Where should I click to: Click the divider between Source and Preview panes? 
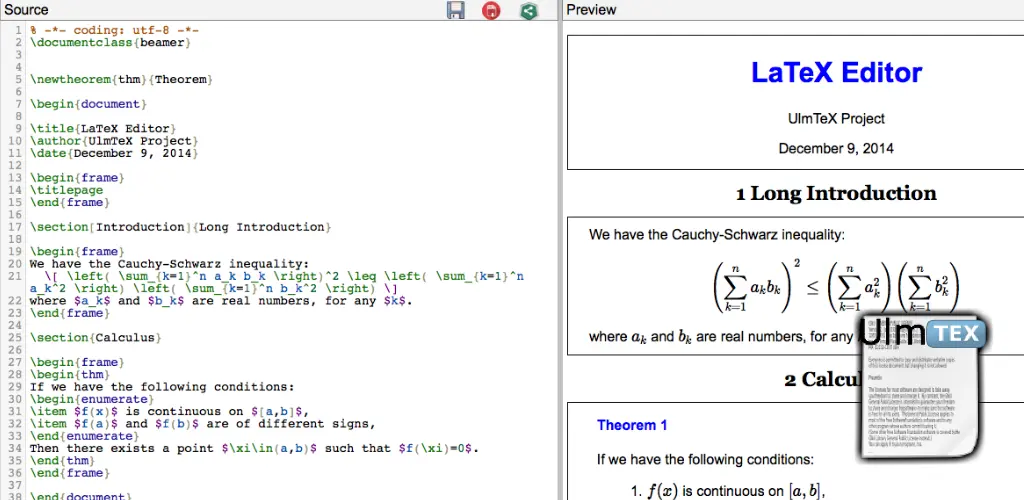click(x=560, y=250)
